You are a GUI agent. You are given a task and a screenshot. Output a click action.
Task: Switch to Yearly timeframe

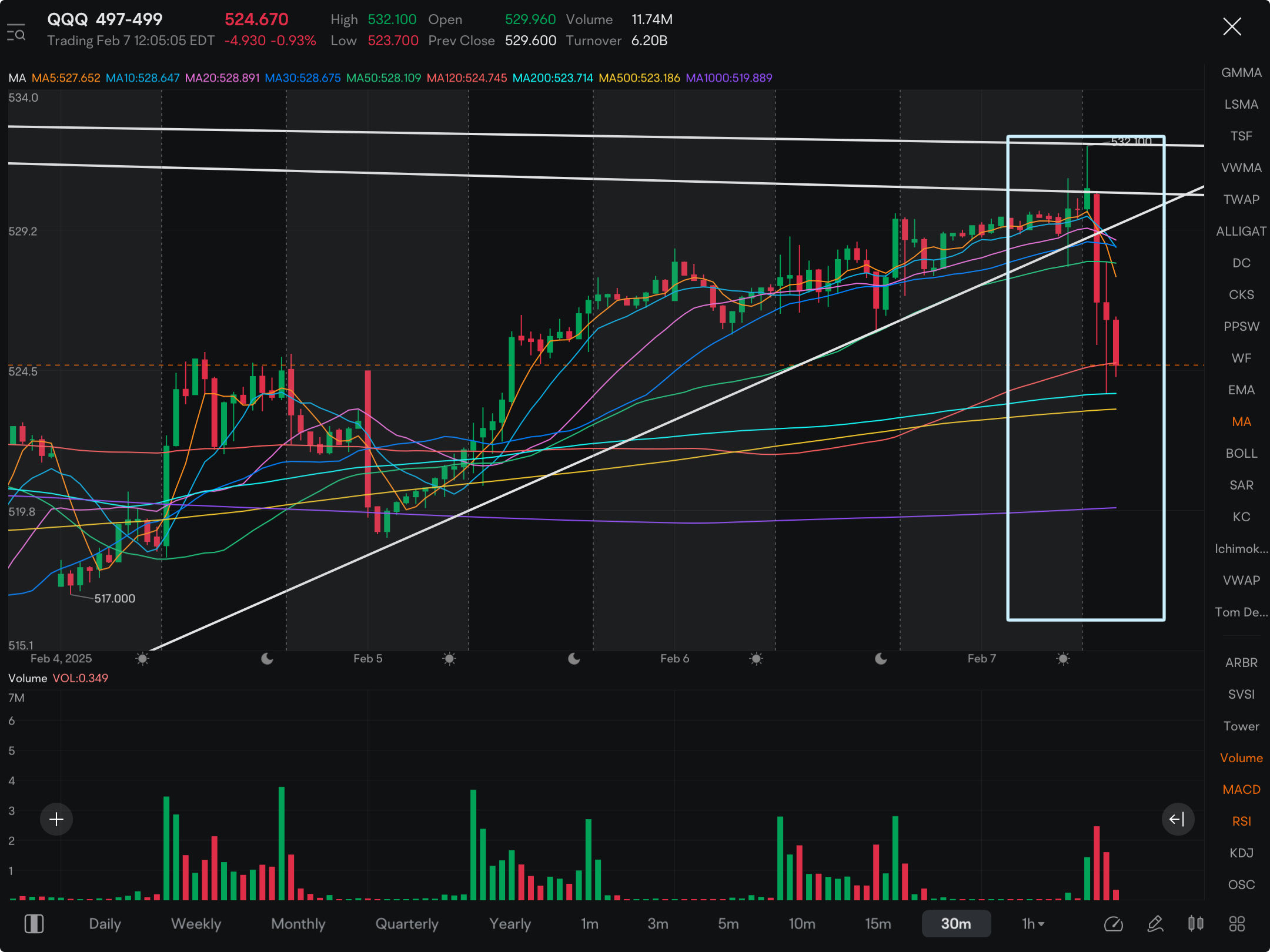(x=510, y=924)
